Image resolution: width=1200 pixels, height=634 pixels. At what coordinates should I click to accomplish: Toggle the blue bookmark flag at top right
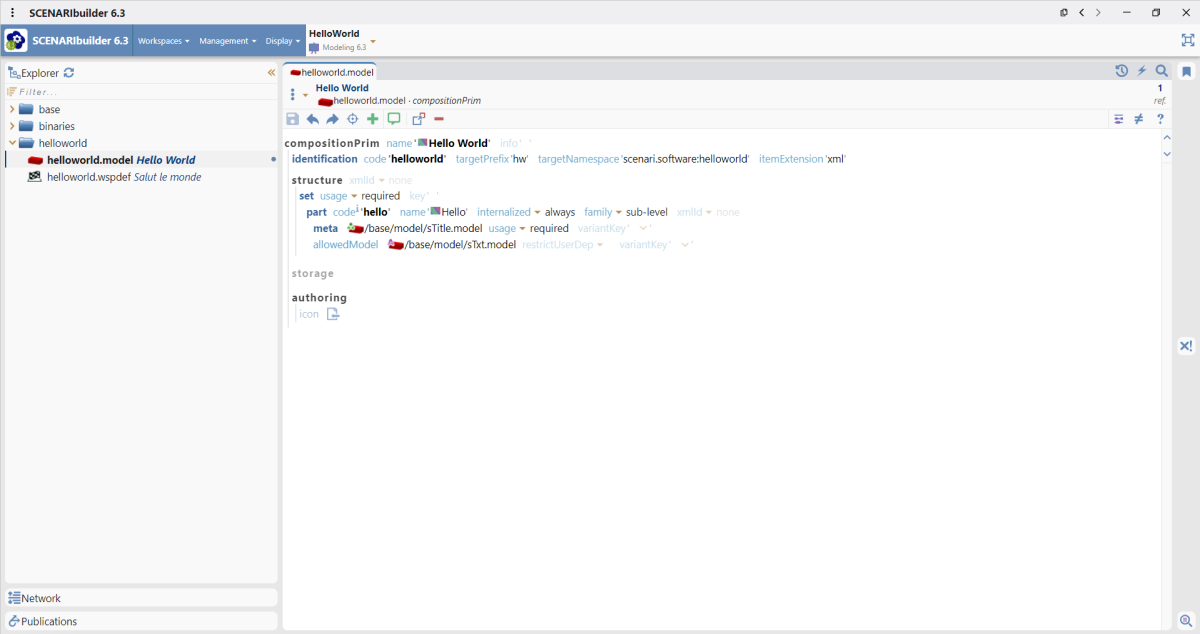point(1188,71)
